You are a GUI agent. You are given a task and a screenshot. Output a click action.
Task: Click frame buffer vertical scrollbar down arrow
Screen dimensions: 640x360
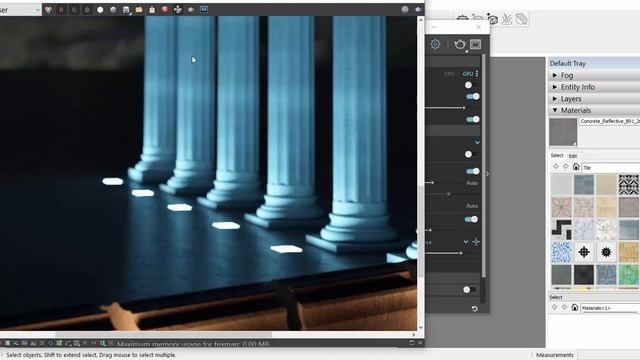pos(420,327)
